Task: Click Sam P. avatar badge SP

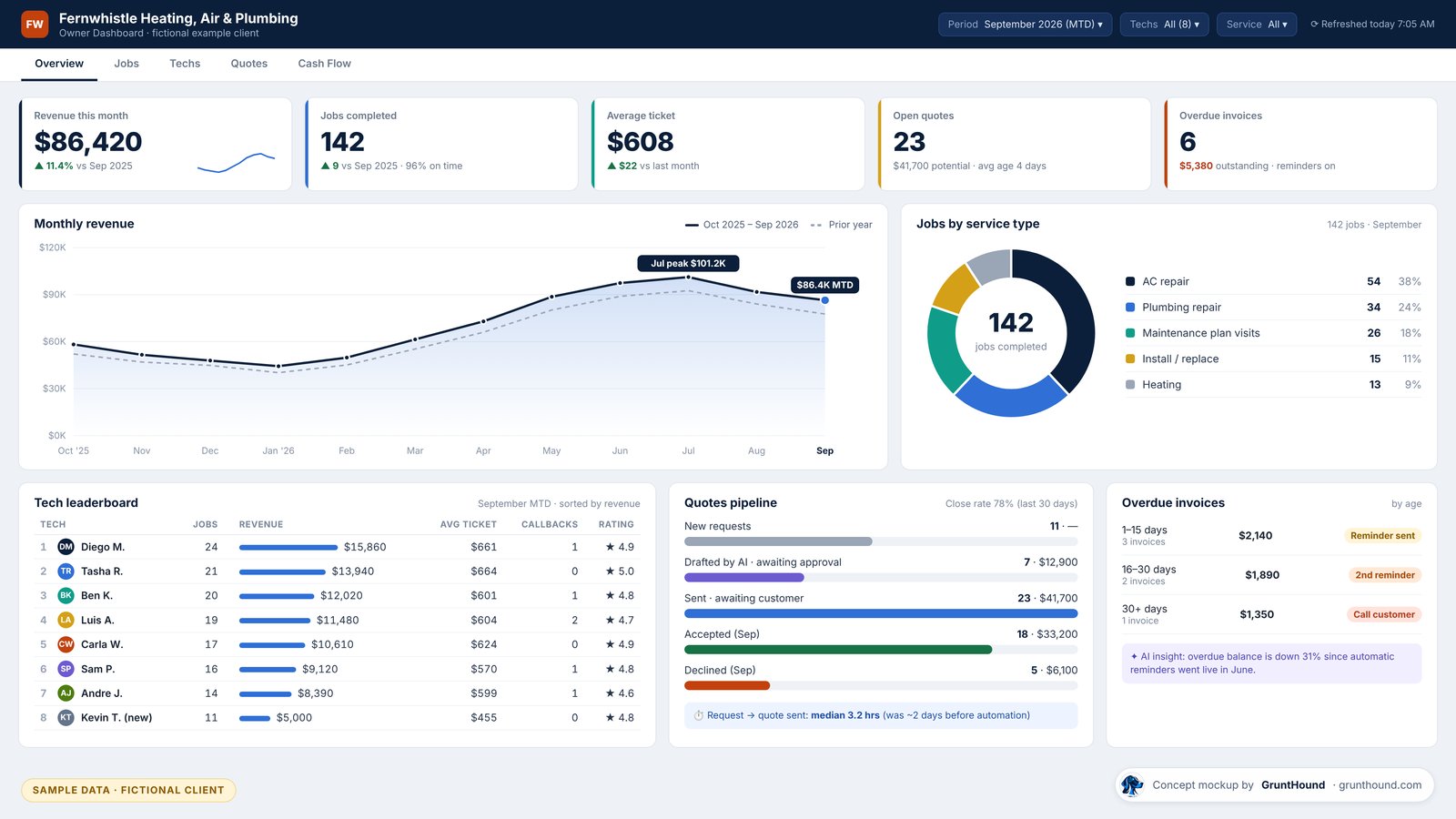Action: (66, 669)
